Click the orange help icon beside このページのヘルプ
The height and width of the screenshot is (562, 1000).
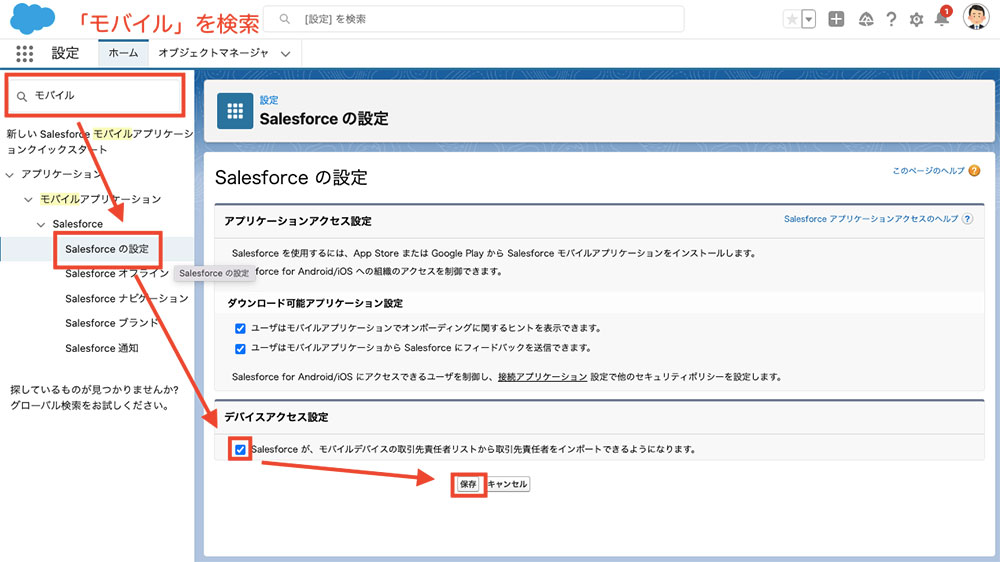974,170
